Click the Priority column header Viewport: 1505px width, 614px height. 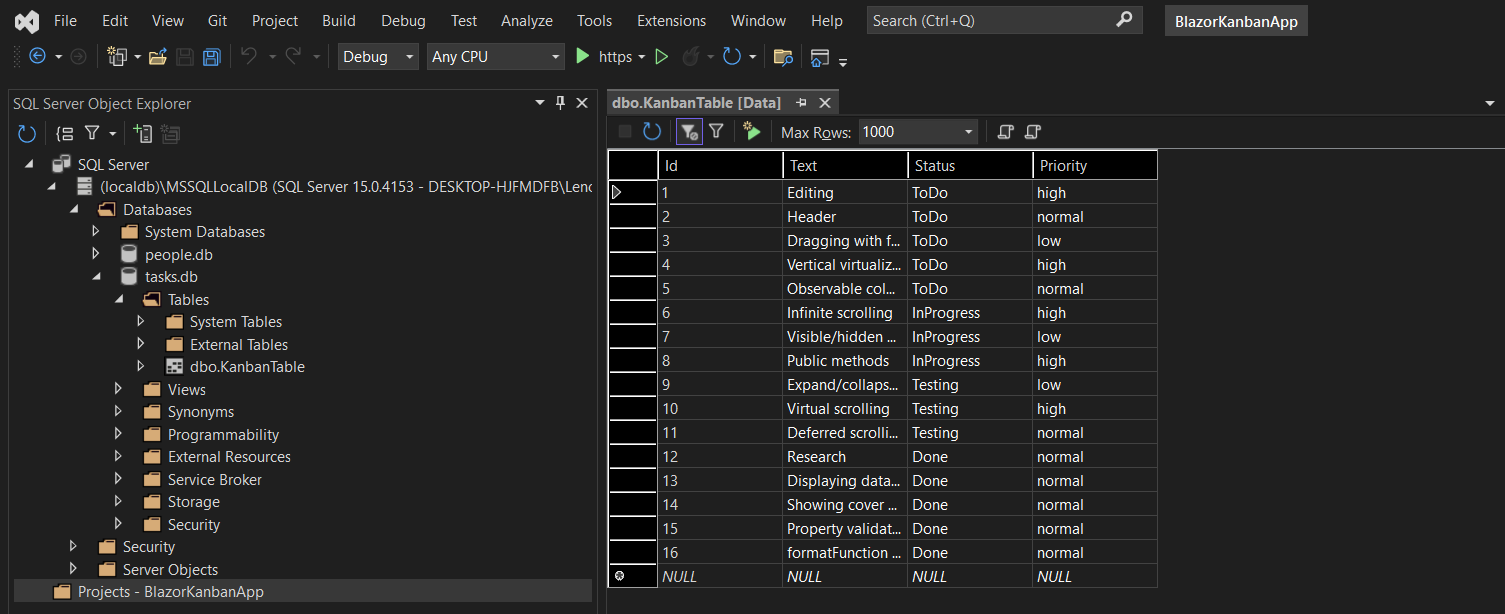(1095, 166)
